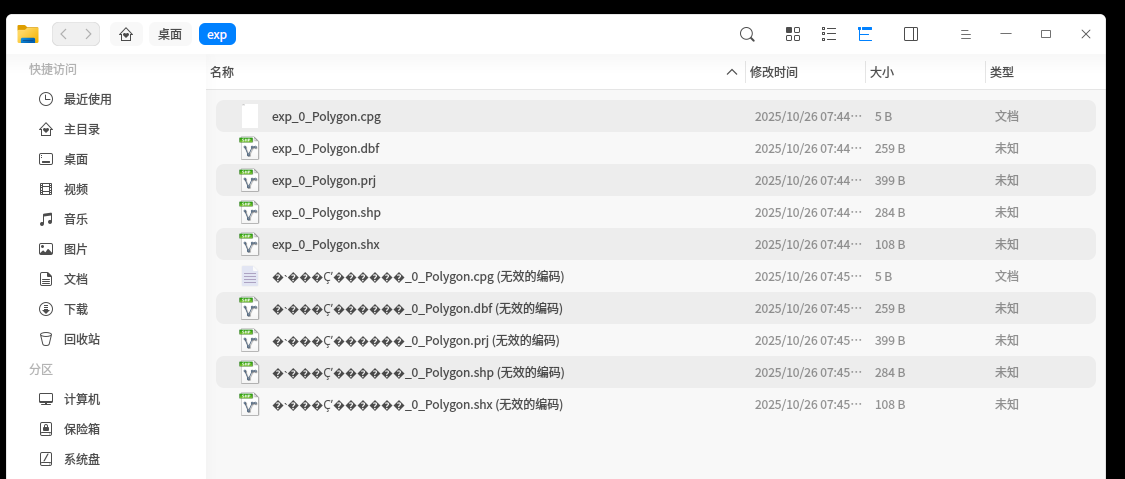
Task: Click the SHP file icon of exp_0_Polygon.prj
Action: coord(249,180)
